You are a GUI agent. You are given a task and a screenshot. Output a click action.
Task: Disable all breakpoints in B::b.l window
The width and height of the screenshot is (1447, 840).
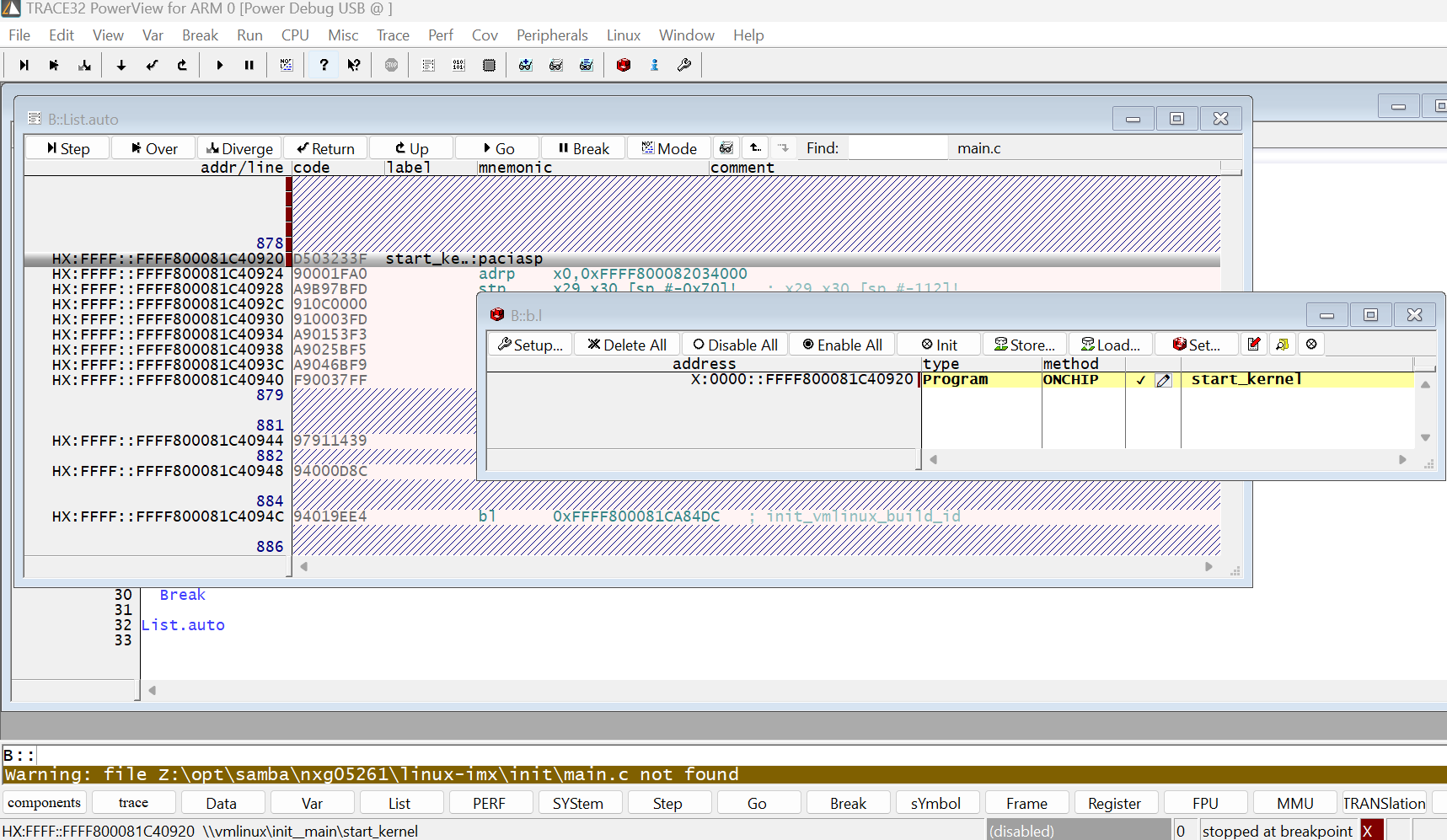click(734, 344)
